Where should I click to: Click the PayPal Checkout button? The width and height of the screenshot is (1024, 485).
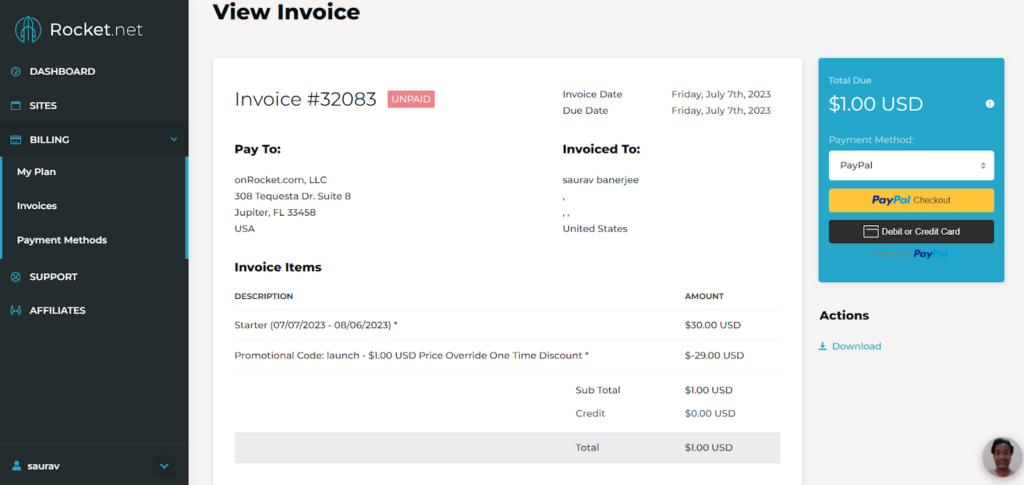coord(911,200)
